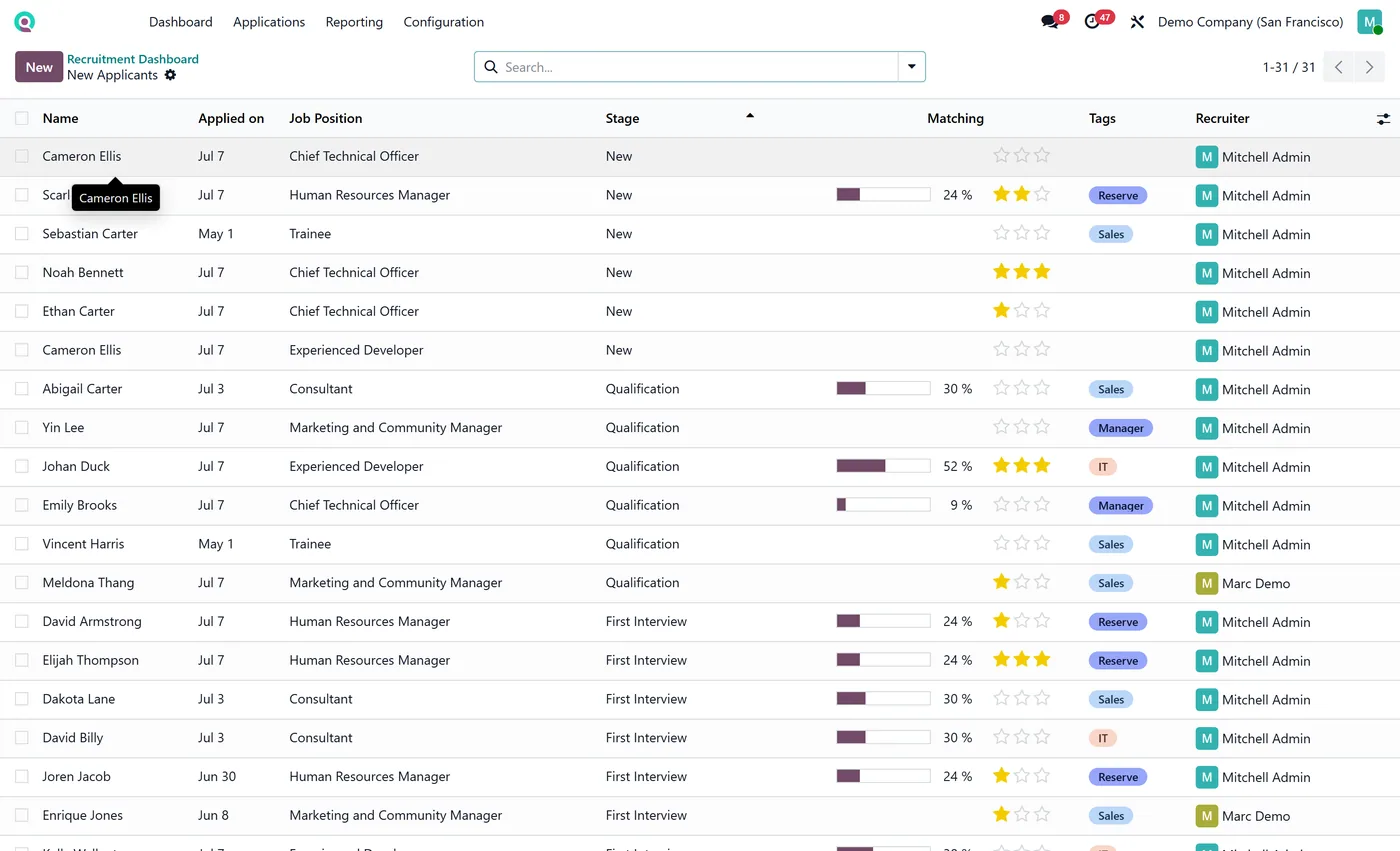1400x851 pixels.
Task: Check the Yin Lee row checkbox
Action: coord(22,427)
